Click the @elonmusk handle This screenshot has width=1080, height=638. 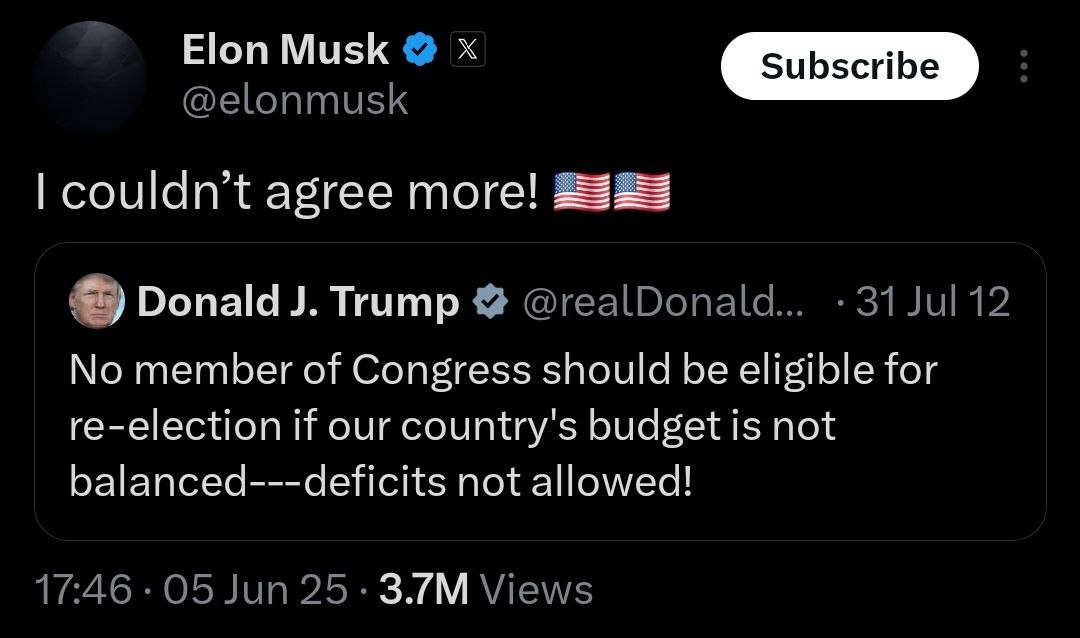click(x=295, y=99)
